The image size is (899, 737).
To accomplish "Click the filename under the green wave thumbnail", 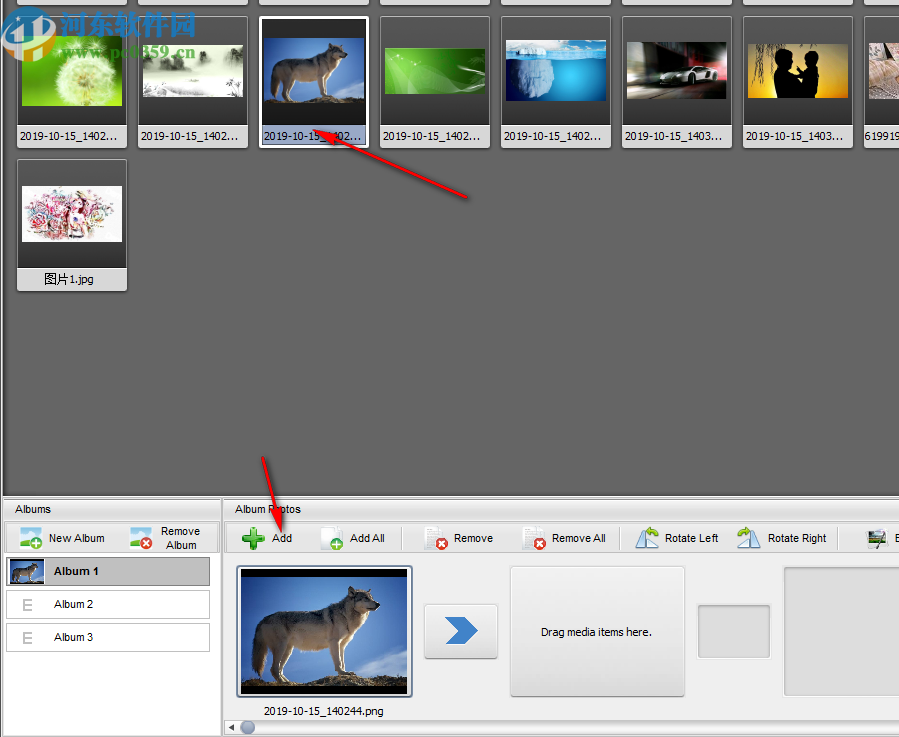I will click(x=431, y=137).
